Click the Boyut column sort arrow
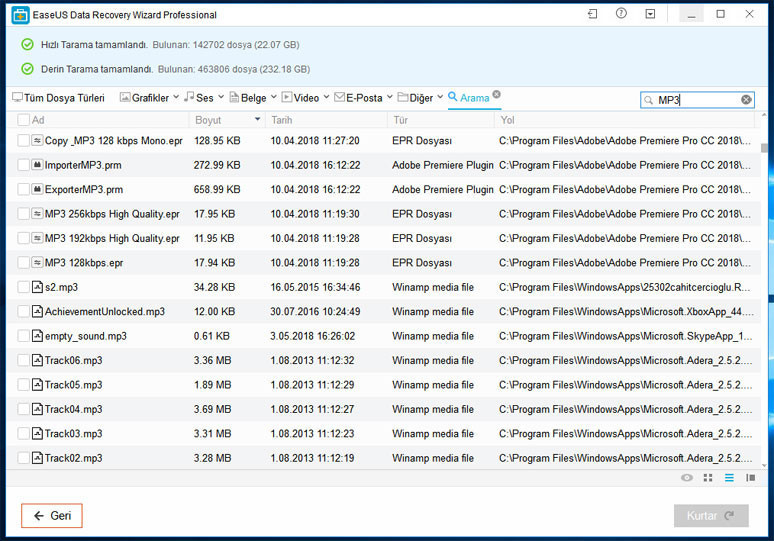The image size is (774, 541). click(x=257, y=119)
